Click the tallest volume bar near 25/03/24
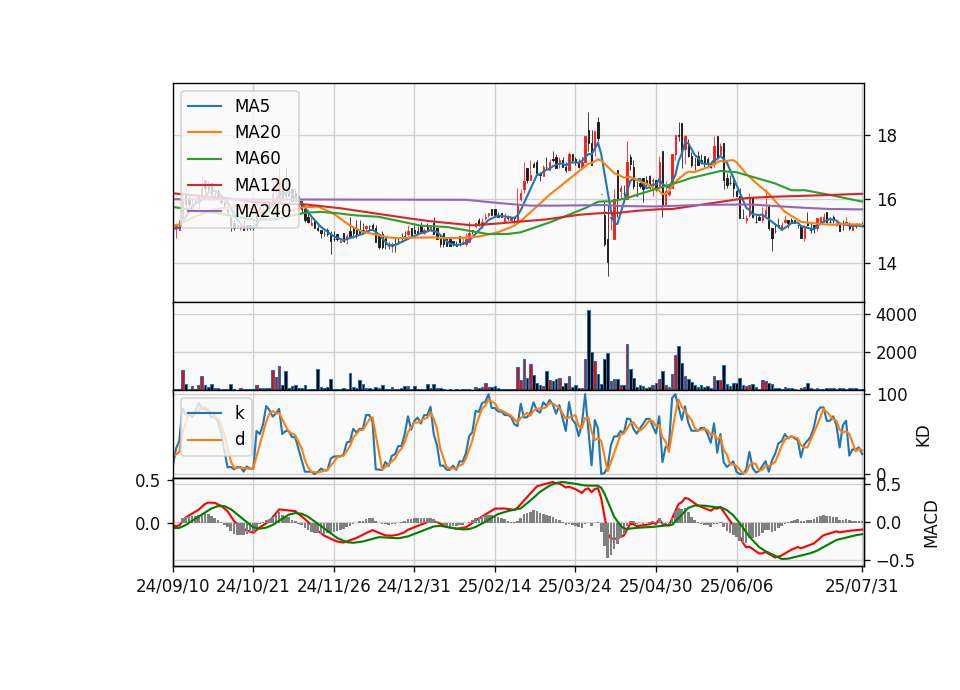This screenshot has height=690, width=960. [x=589, y=350]
